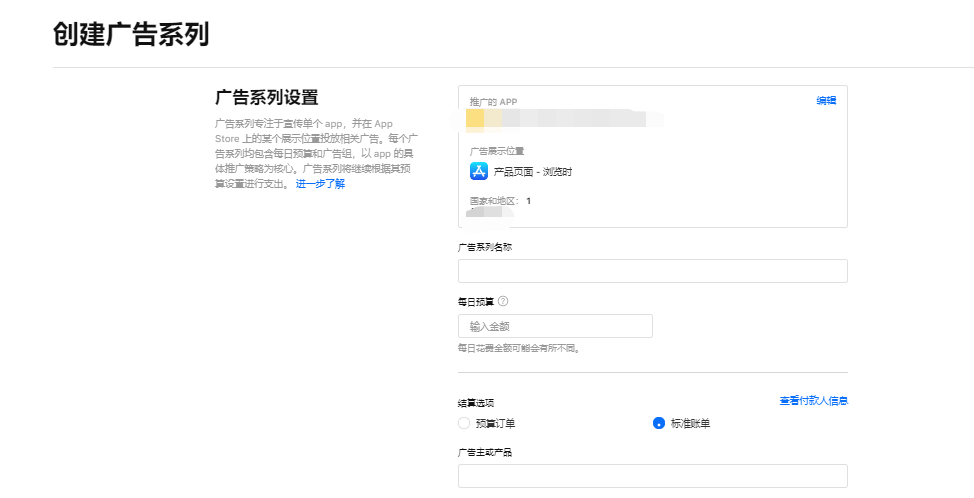Open the 编辑 link in app card
974x498 pixels.
click(826, 101)
